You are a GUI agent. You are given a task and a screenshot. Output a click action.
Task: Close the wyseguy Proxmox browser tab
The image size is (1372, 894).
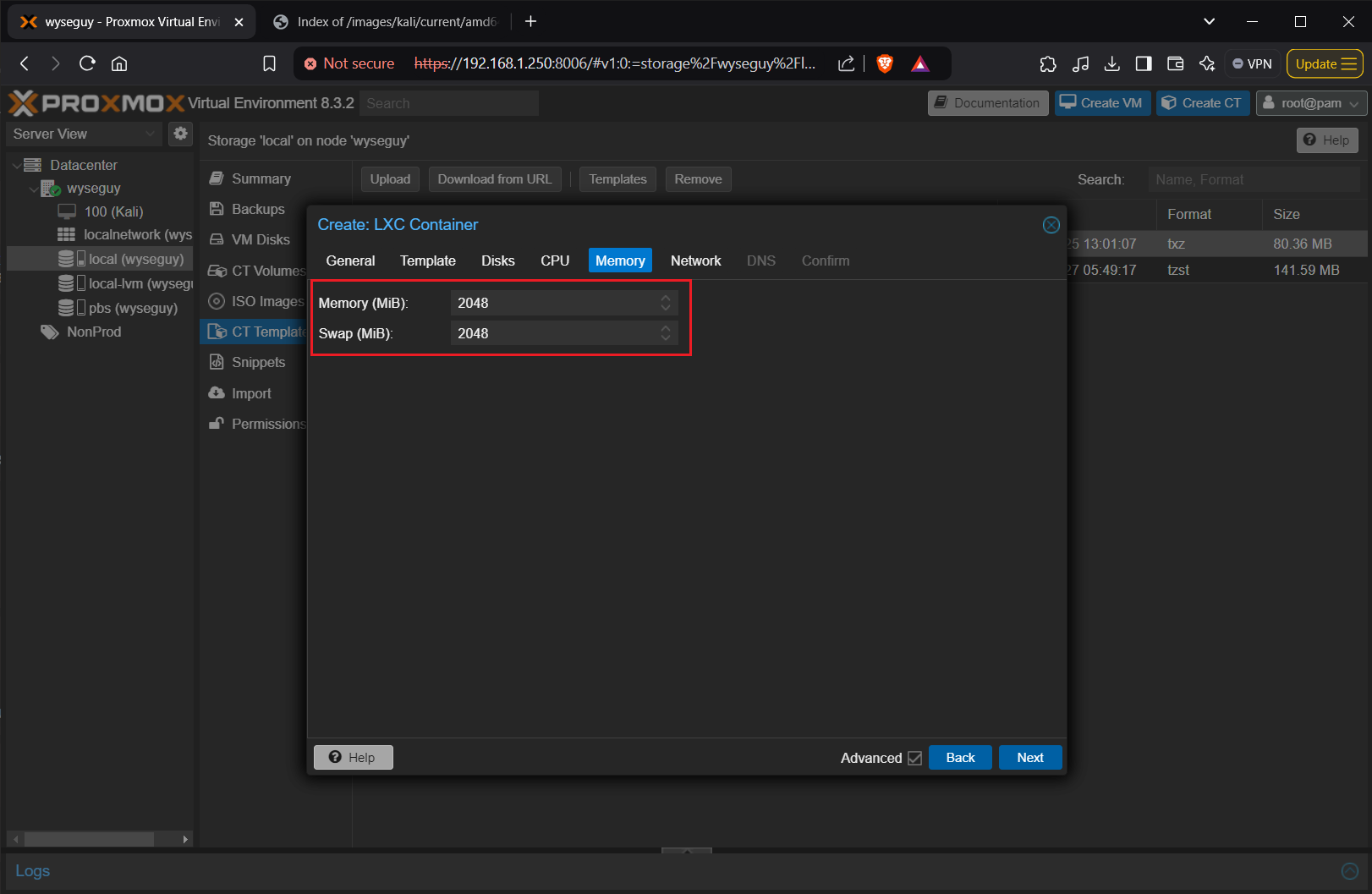point(239,22)
